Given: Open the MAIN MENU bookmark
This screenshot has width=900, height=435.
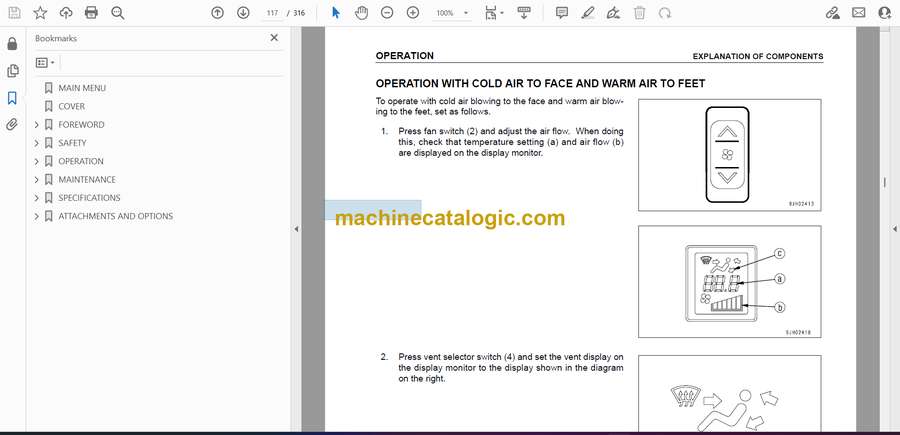Looking at the screenshot, I should (x=82, y=88).
